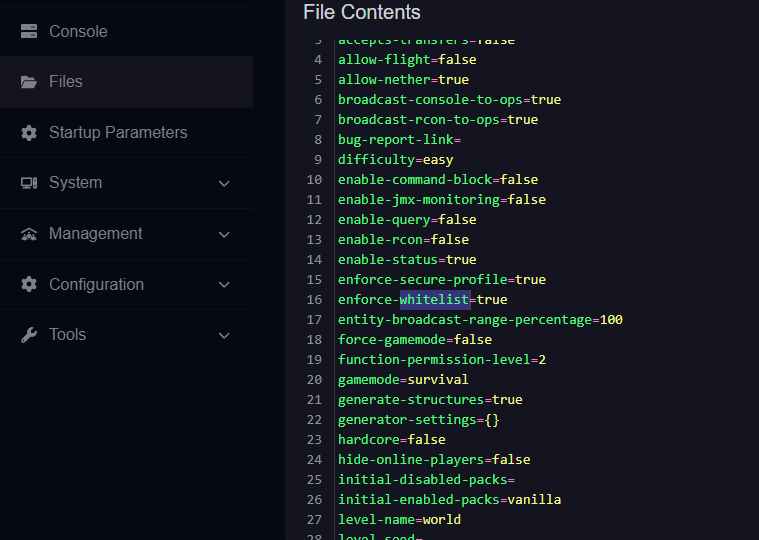The height and width of the screenshot is (540, 759).
Task: Click the gamemode=survival line
Action: 403,379
